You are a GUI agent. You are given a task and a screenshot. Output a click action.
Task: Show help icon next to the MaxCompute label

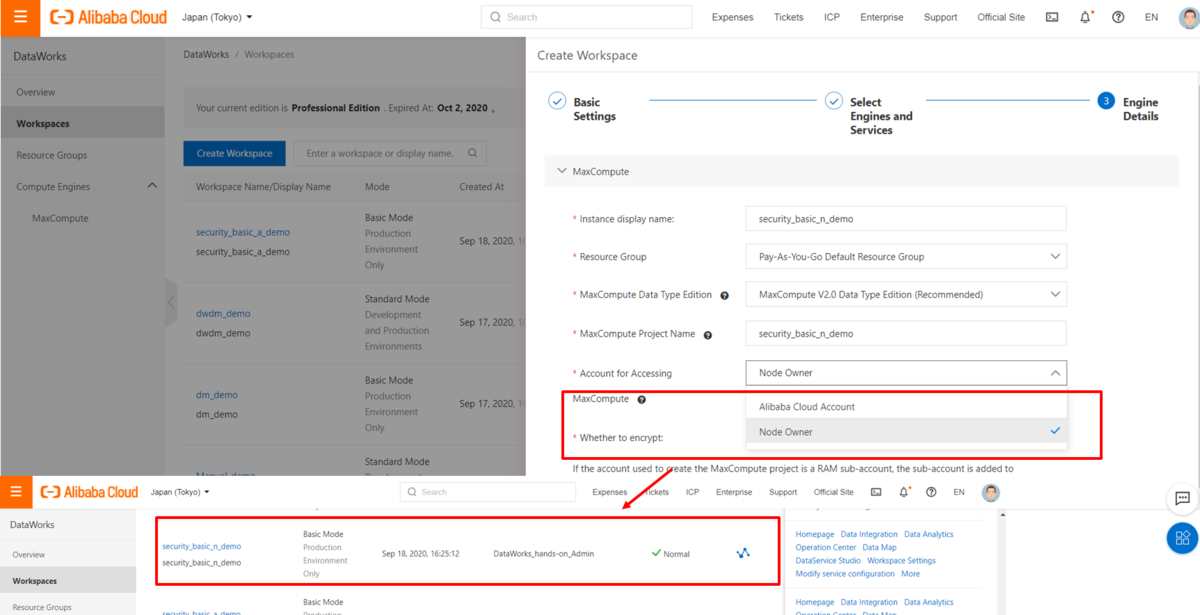tap(641, 399)
